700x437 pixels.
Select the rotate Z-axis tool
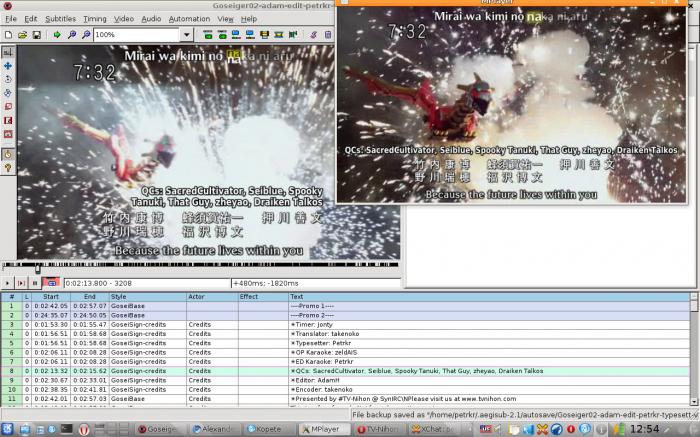[x=8, y=79]
